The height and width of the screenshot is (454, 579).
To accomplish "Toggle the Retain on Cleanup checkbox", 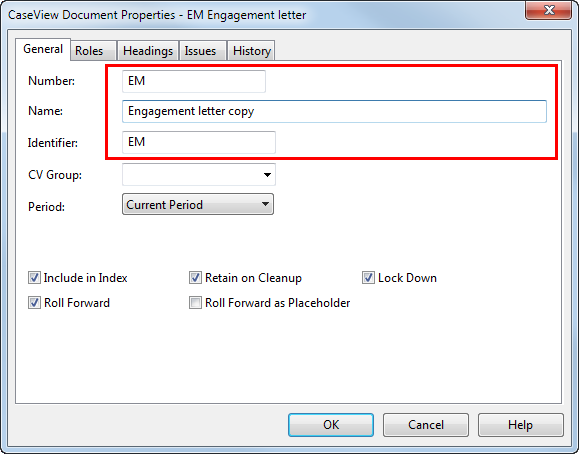I will [195, 278].
